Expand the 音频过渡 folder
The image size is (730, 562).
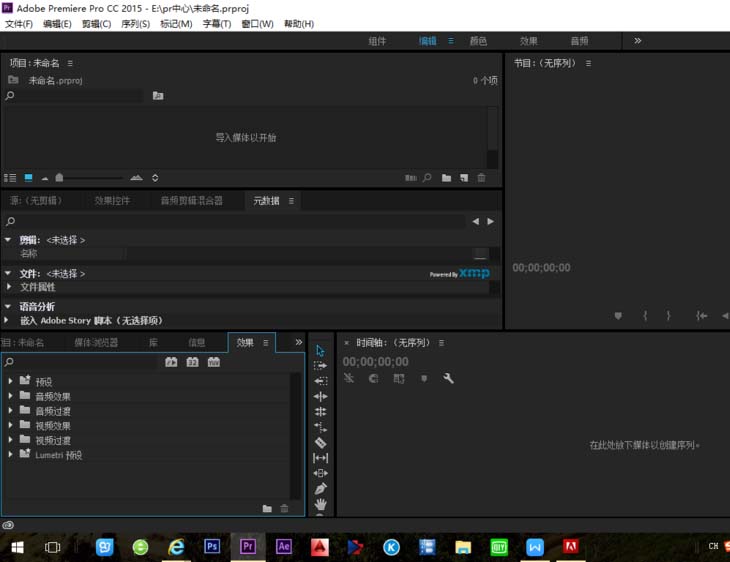pyautogui.click(x=10, y=410)
